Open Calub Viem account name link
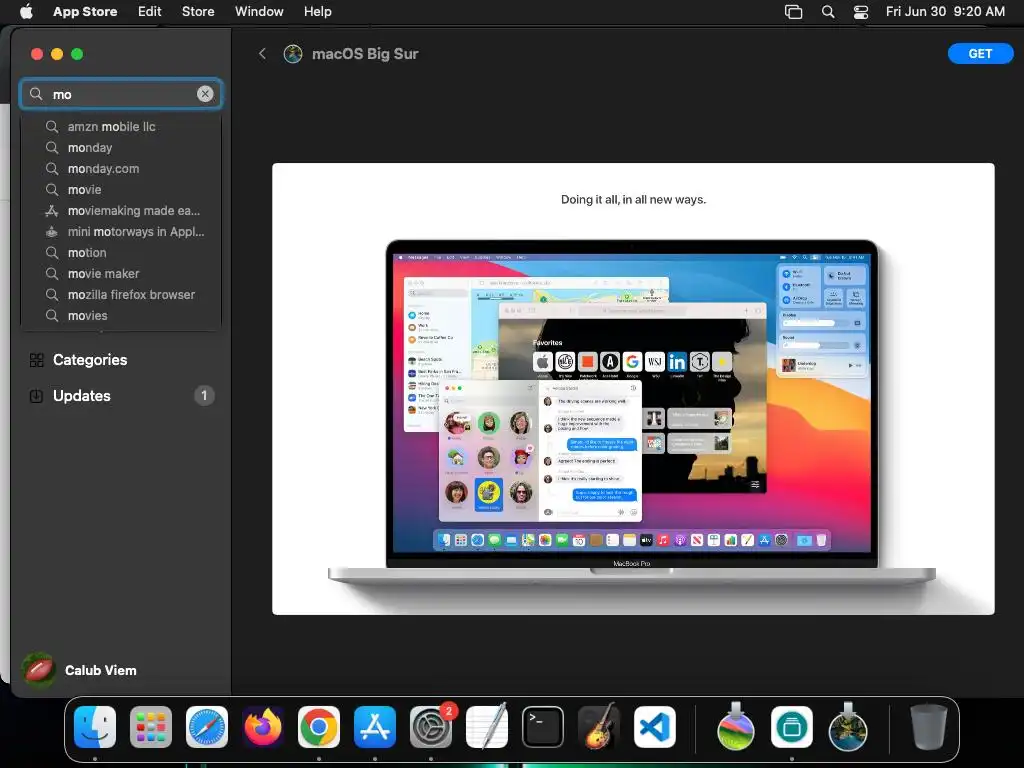 (101, 670)
